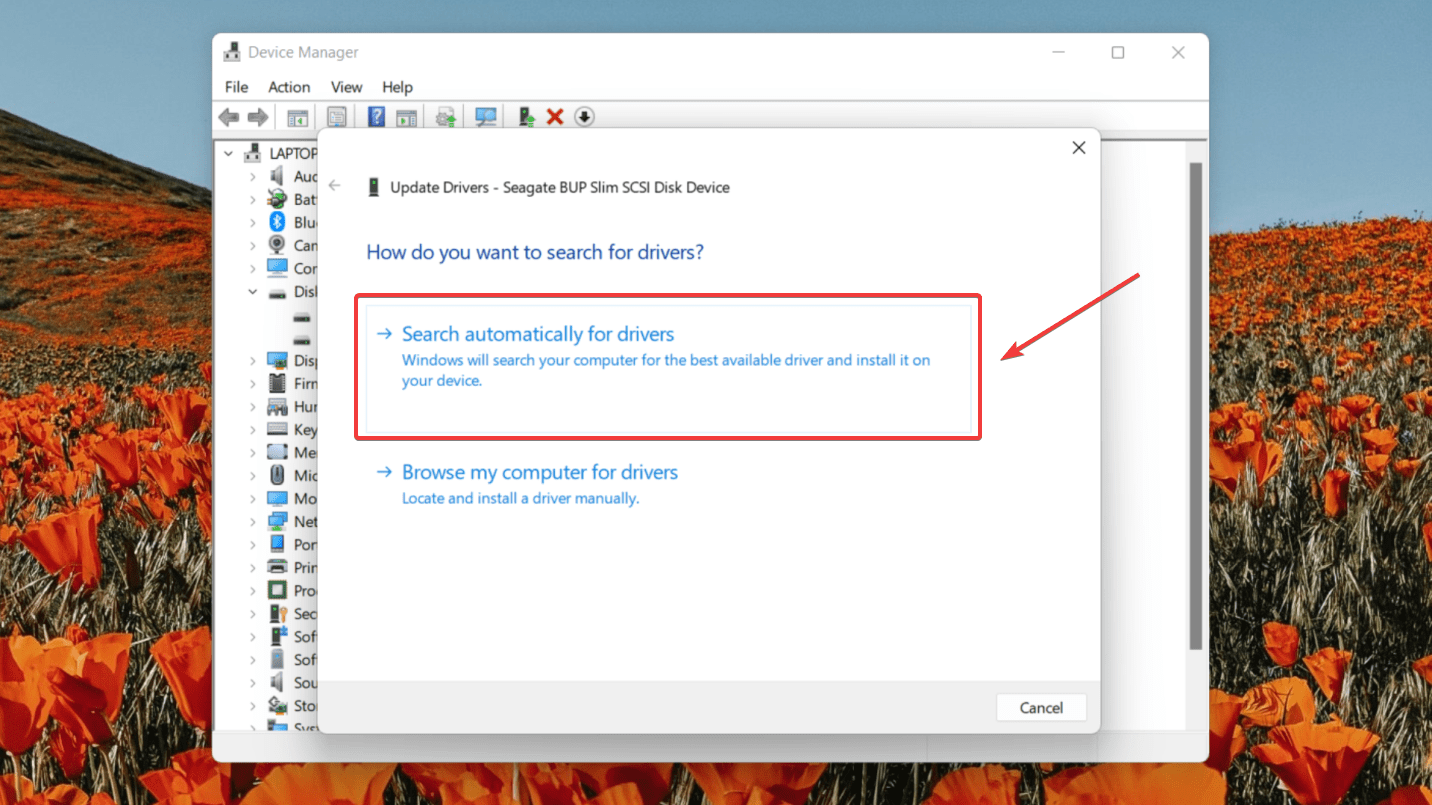The width and height of the screenshot is (1432, 805).
Task: Expand the Bat category chevron
Action: click(x=253, y=199)
